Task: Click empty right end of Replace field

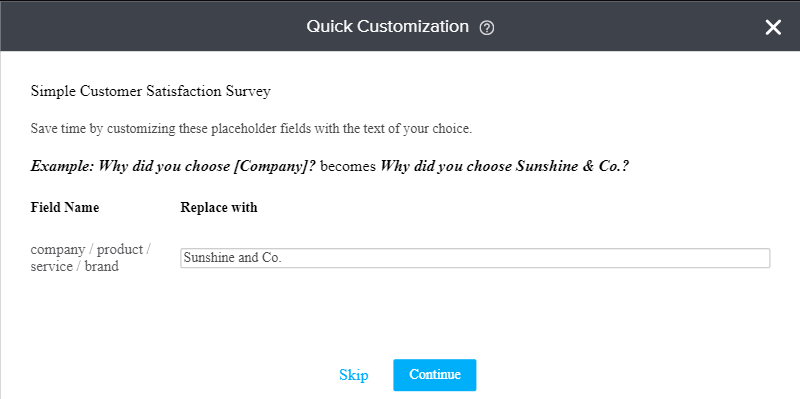Action: [714, 258]
